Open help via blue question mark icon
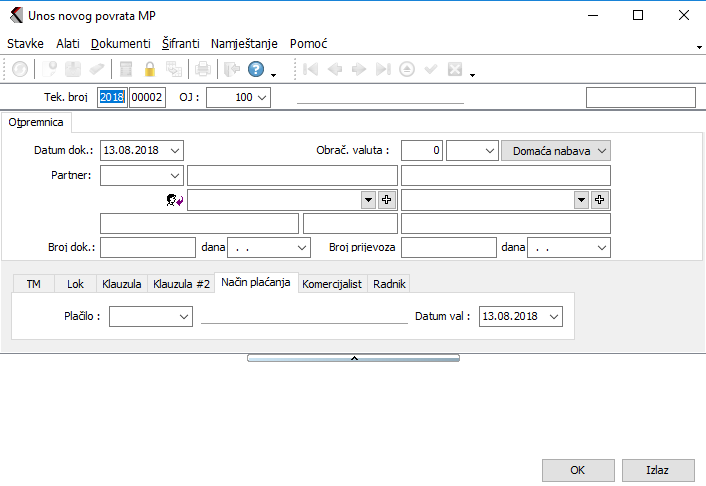 256,69
